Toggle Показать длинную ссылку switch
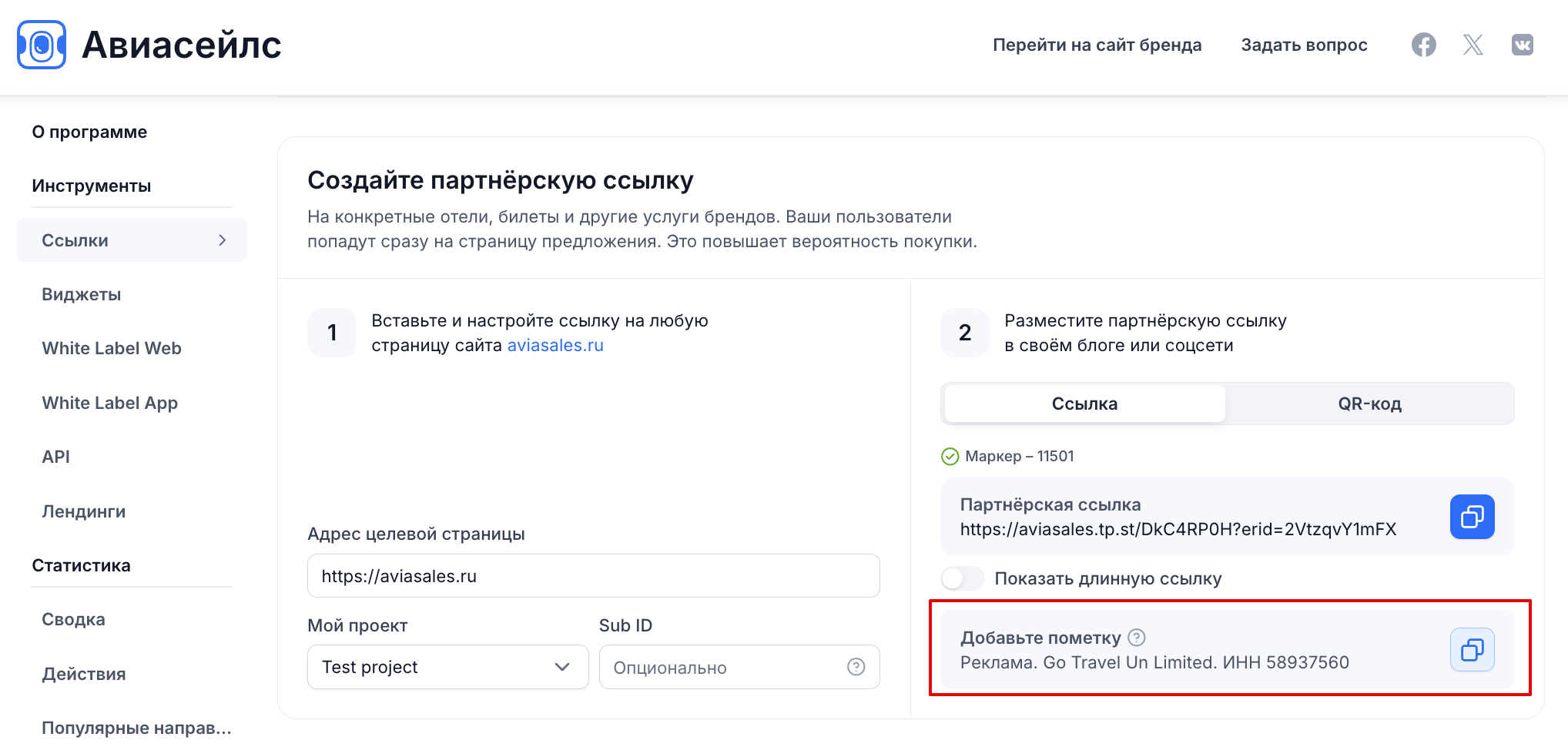 962,578
